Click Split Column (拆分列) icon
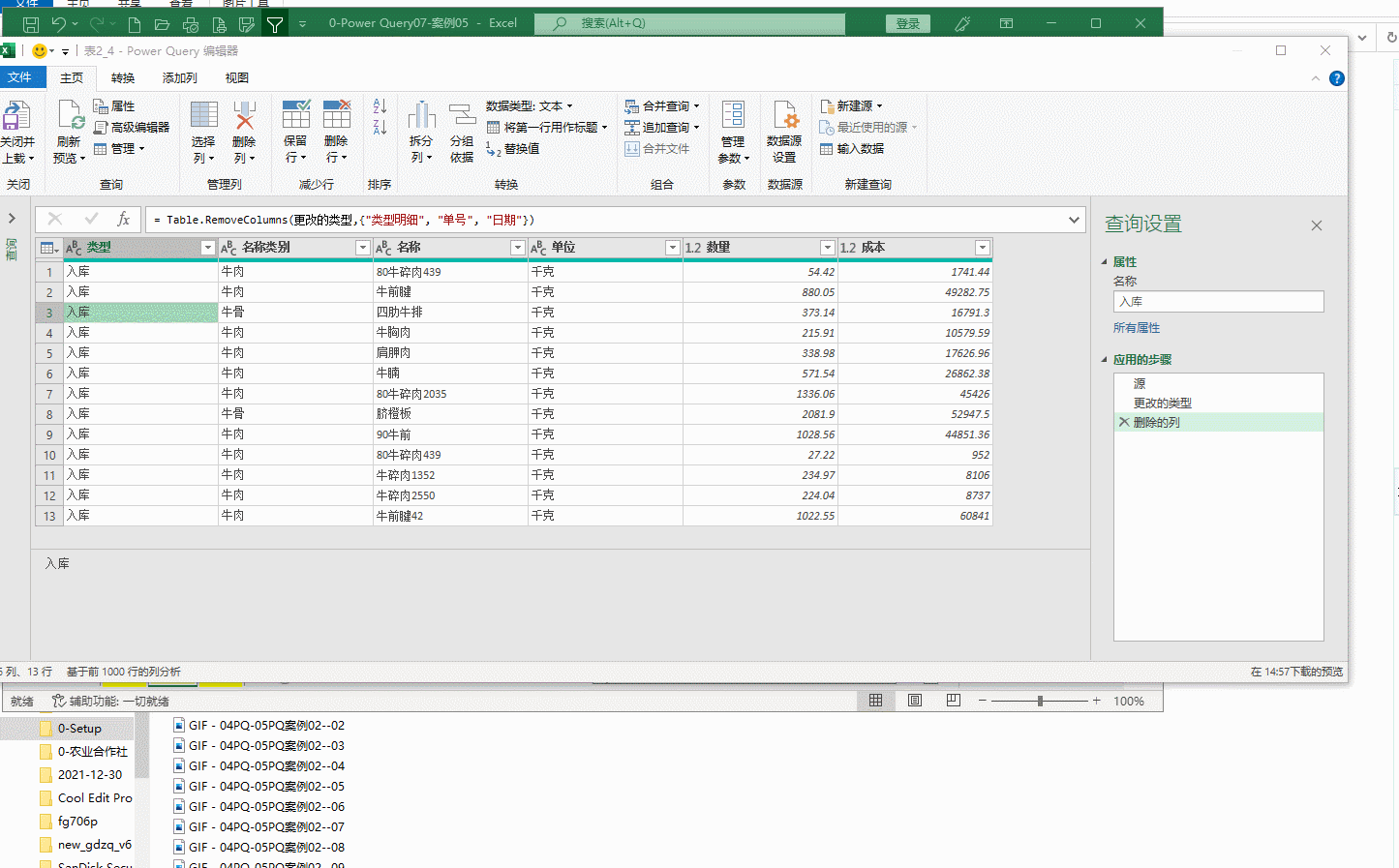 pyautogui.click(x=421, y=114)
